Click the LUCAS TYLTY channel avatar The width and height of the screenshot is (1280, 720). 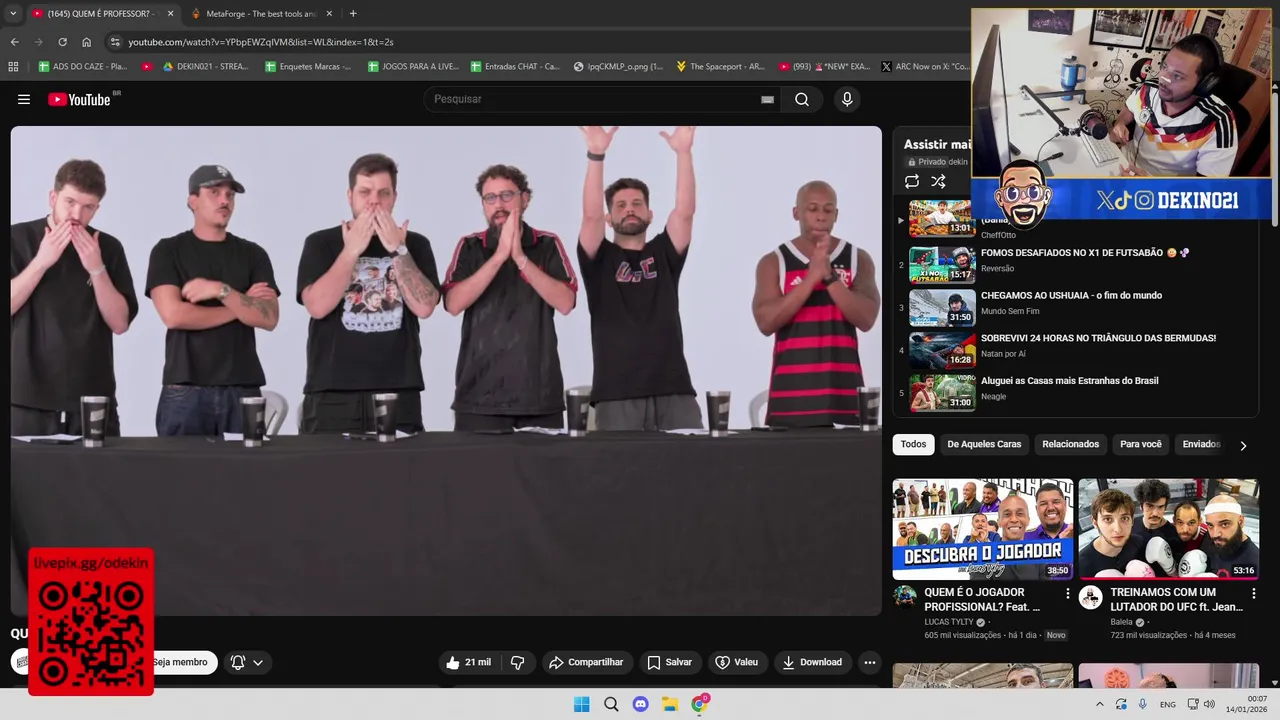[905, 597]
